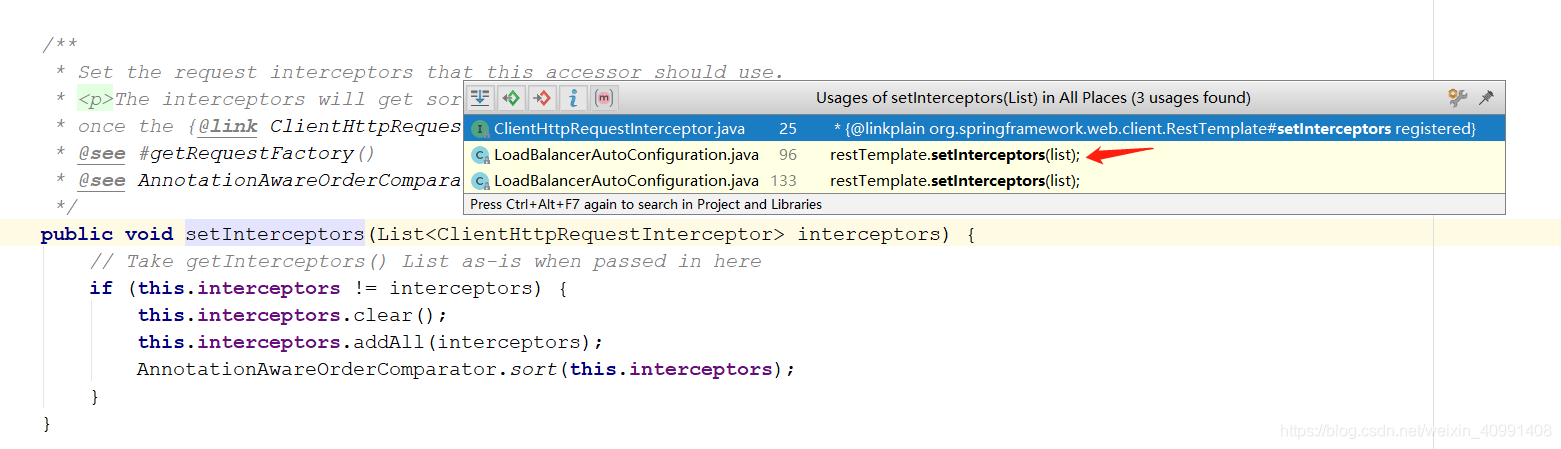The height and width of the screenshot is (449, 1561).
Task: Click the setInterceptors method name in the editor
Action: click(x=275, y=234)
